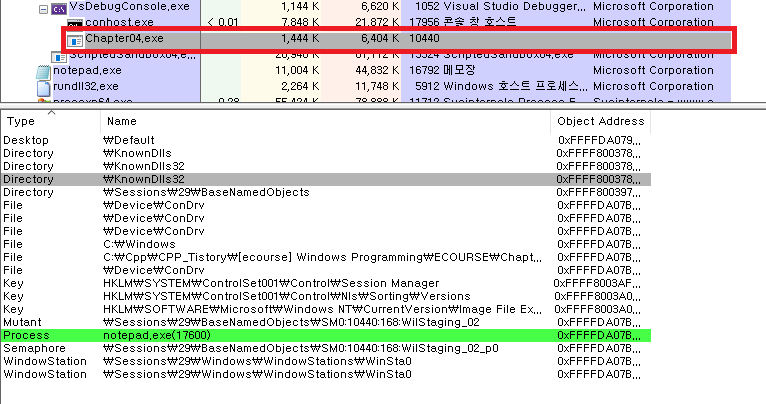Select the conhost.exe process name

119,22
